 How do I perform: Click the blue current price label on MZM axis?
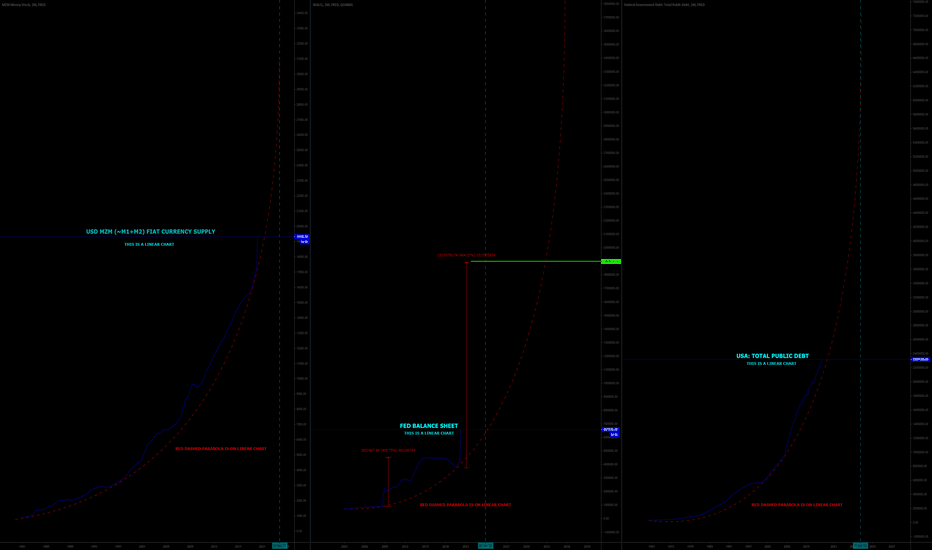click(x=302, y=237)
